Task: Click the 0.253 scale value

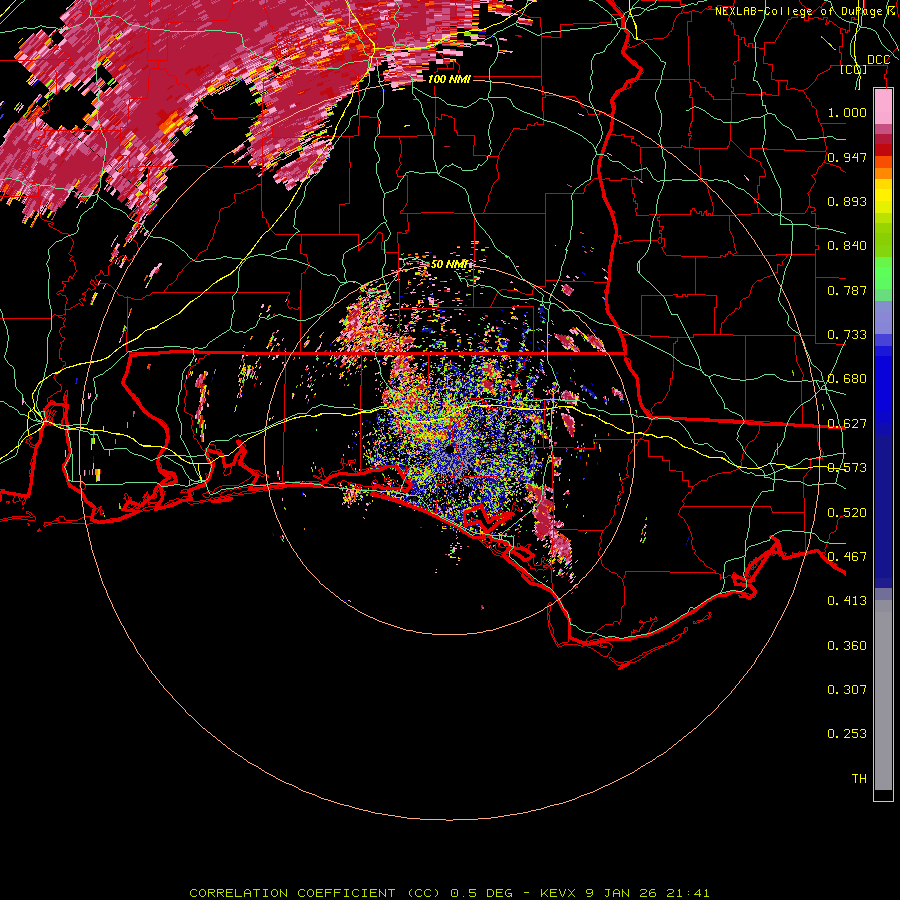Action: [x=847, y=734]
